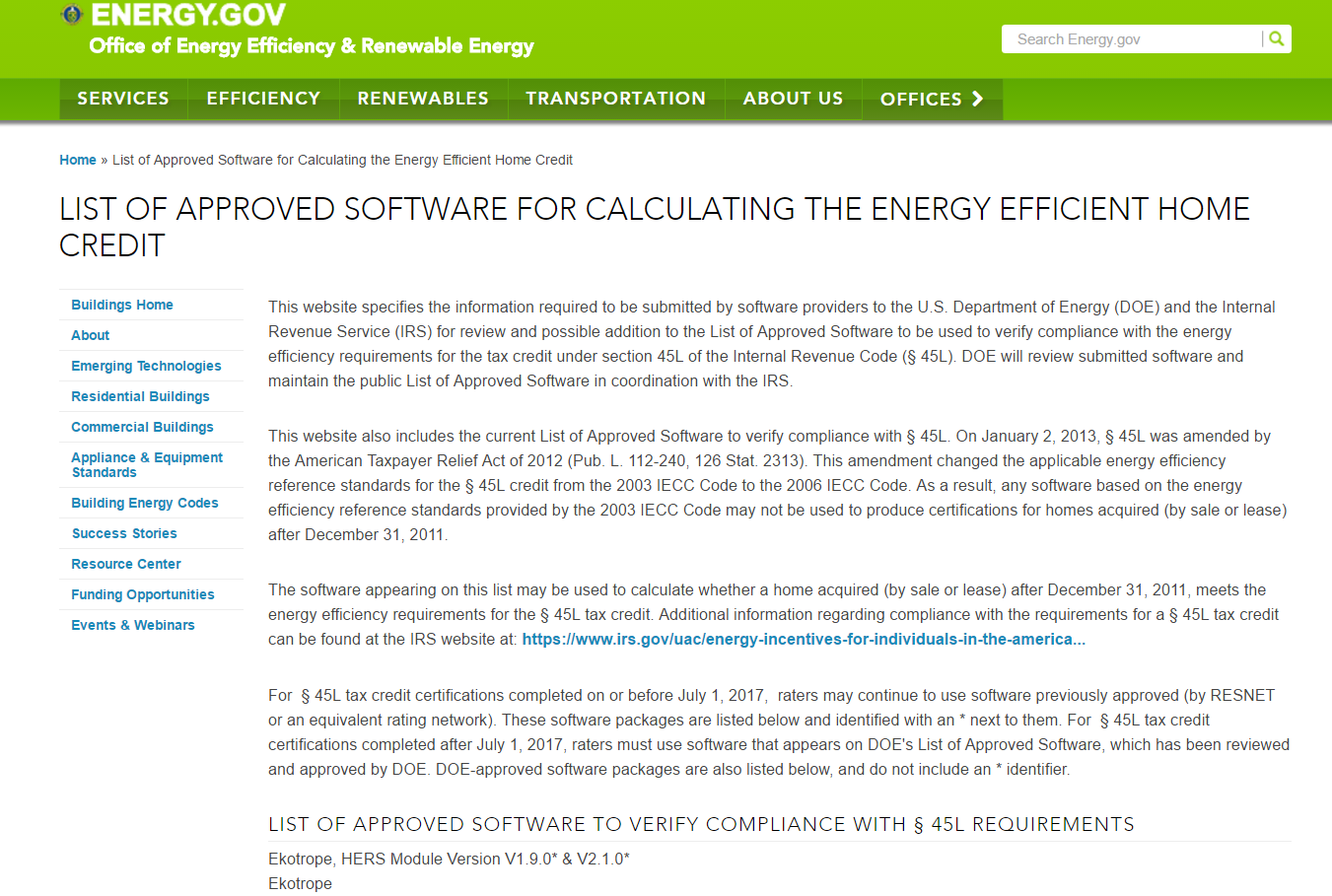View Funding Opportunities page
The image size is (1332, 896).
click(142, 593)
